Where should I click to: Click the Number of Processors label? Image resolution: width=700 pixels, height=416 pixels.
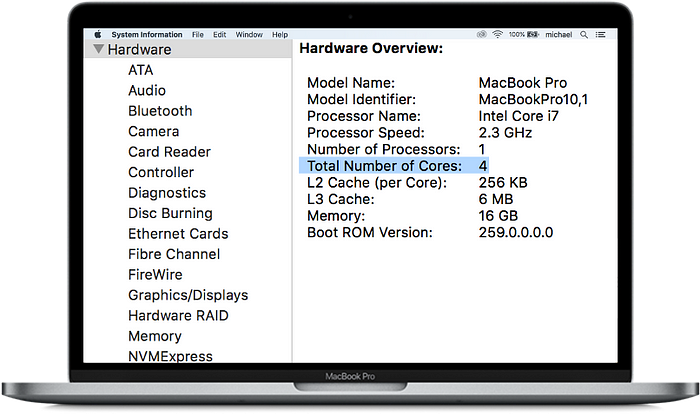383,150
